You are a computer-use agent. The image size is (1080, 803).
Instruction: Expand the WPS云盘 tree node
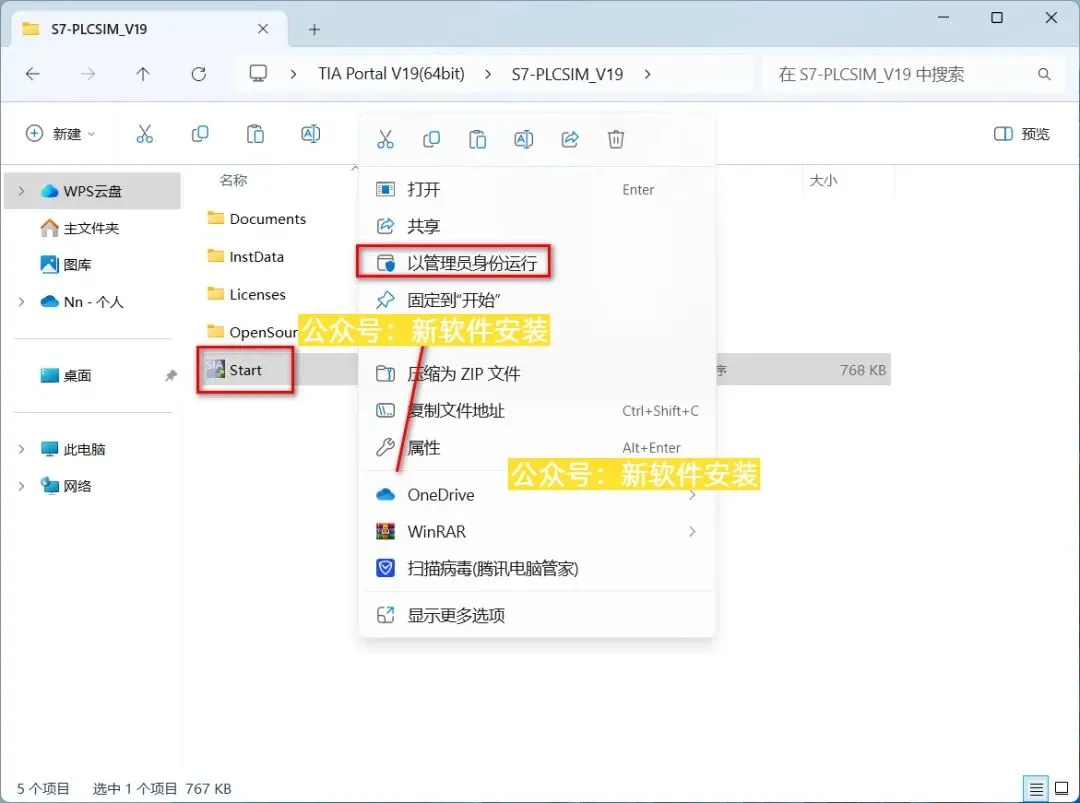(21, 191)
